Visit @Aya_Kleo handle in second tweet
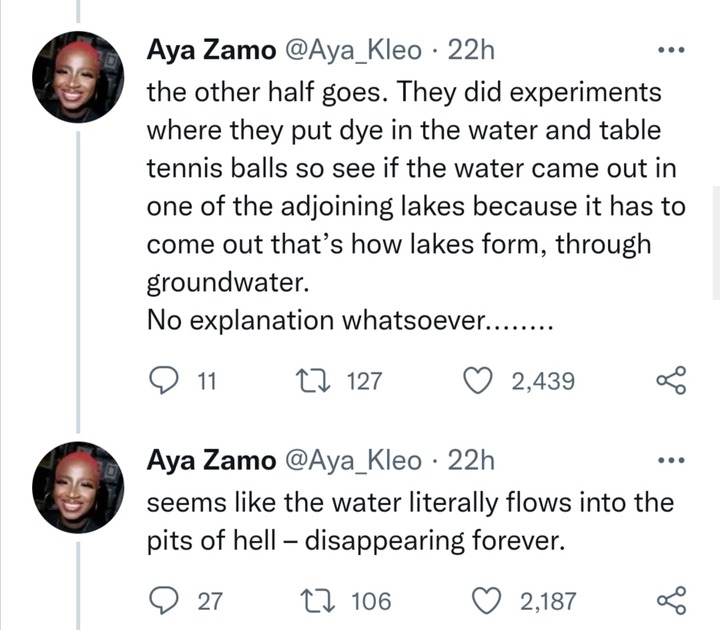The image size is (720, 630). pos(353,461)
